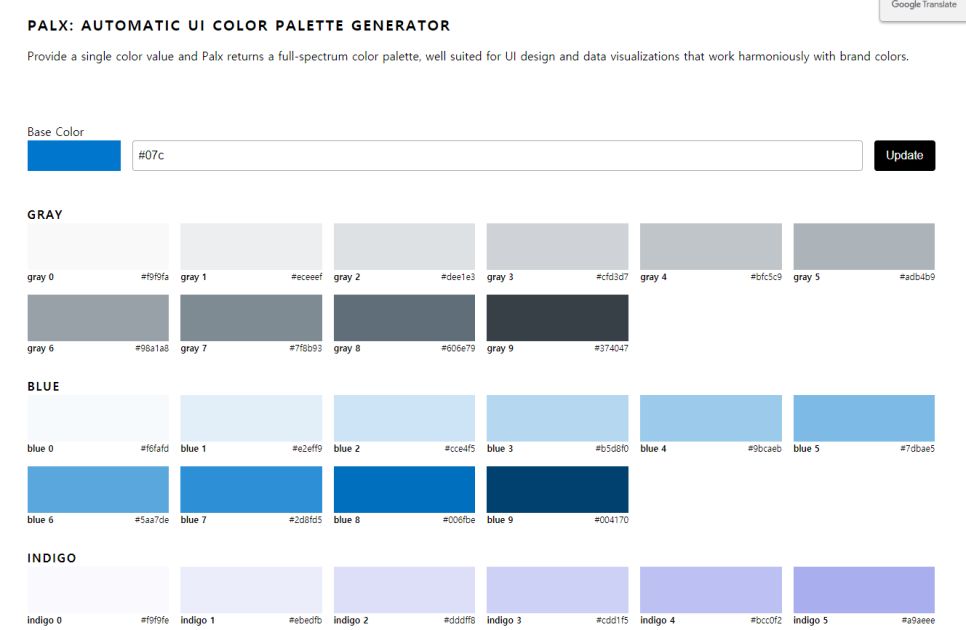Select the blue 8 swatch #006fbe
Image resolution: width=966 pixels, height=630 pixels.
tap(404, 490)
